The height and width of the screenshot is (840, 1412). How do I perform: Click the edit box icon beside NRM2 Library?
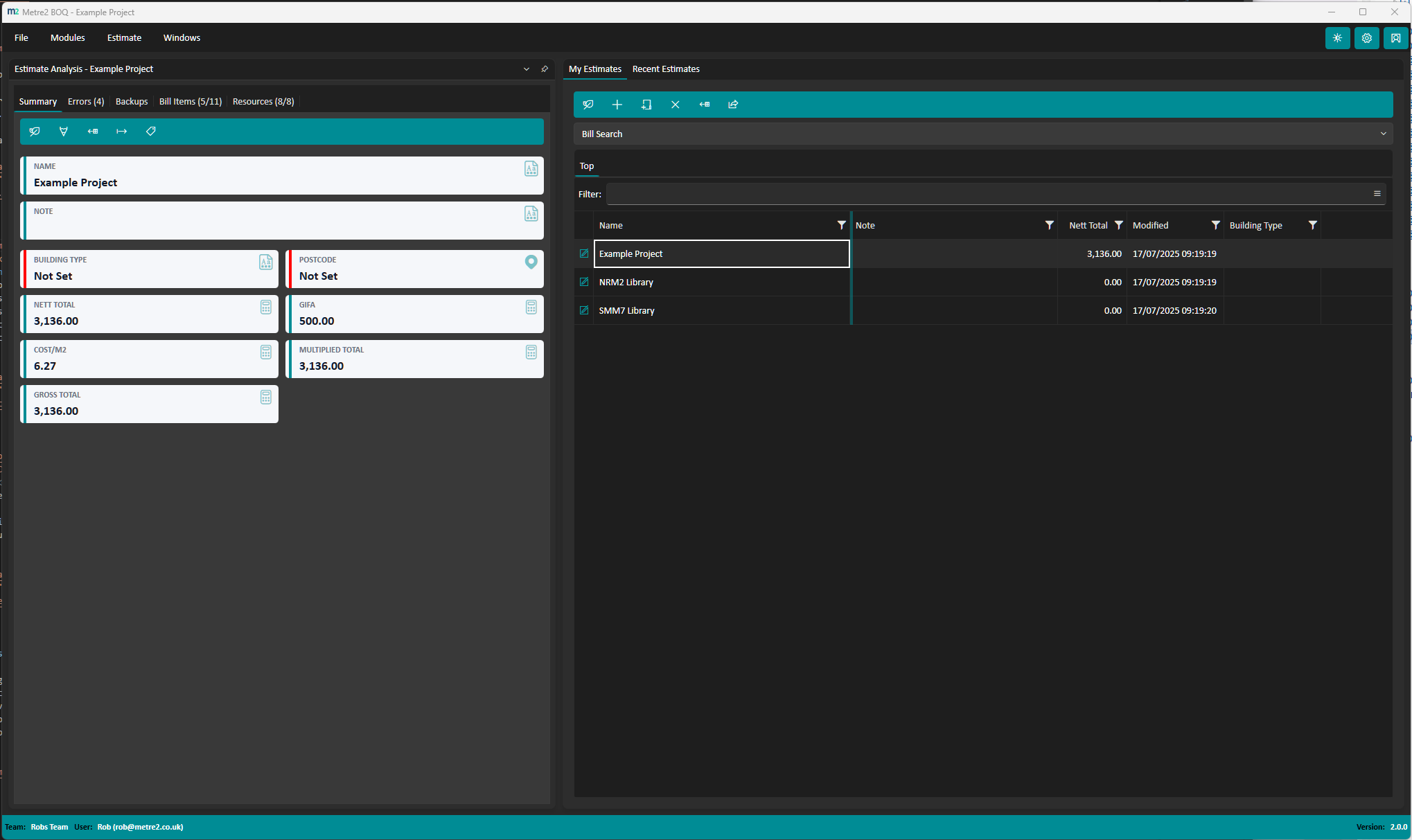click(584, 282)
